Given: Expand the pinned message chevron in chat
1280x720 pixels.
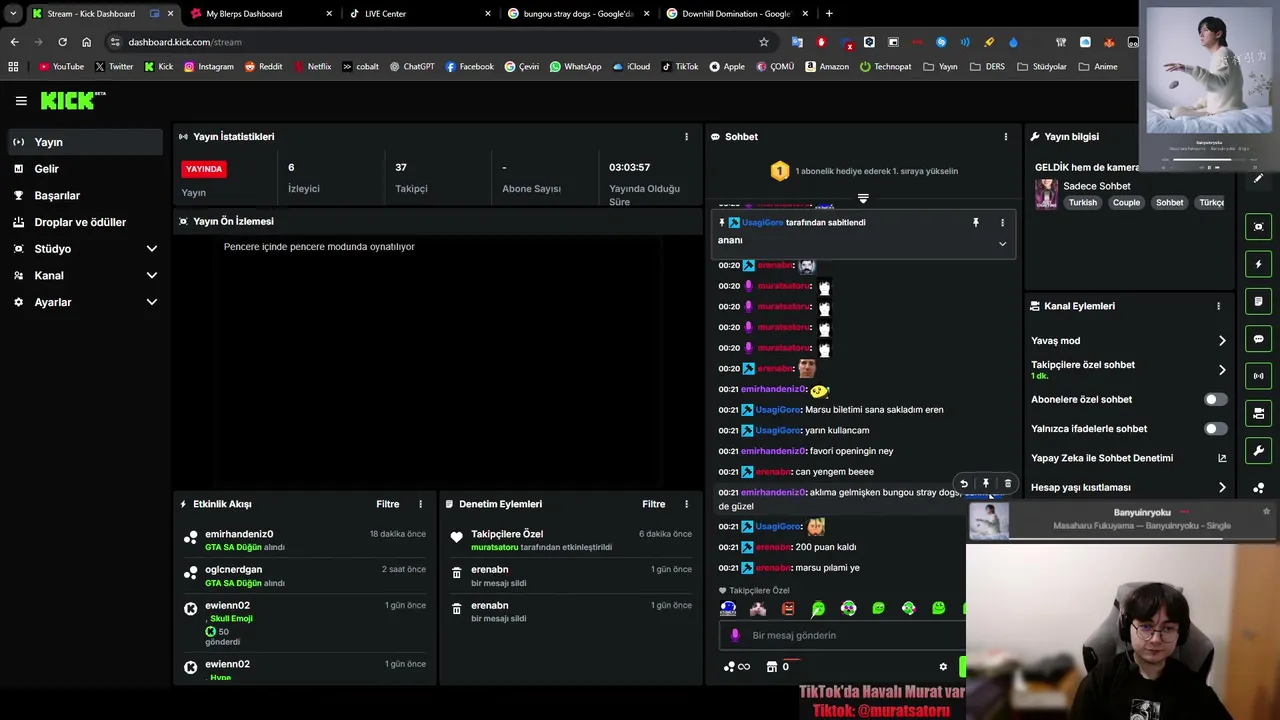Looking at the screenshot, I should 1002,243.
